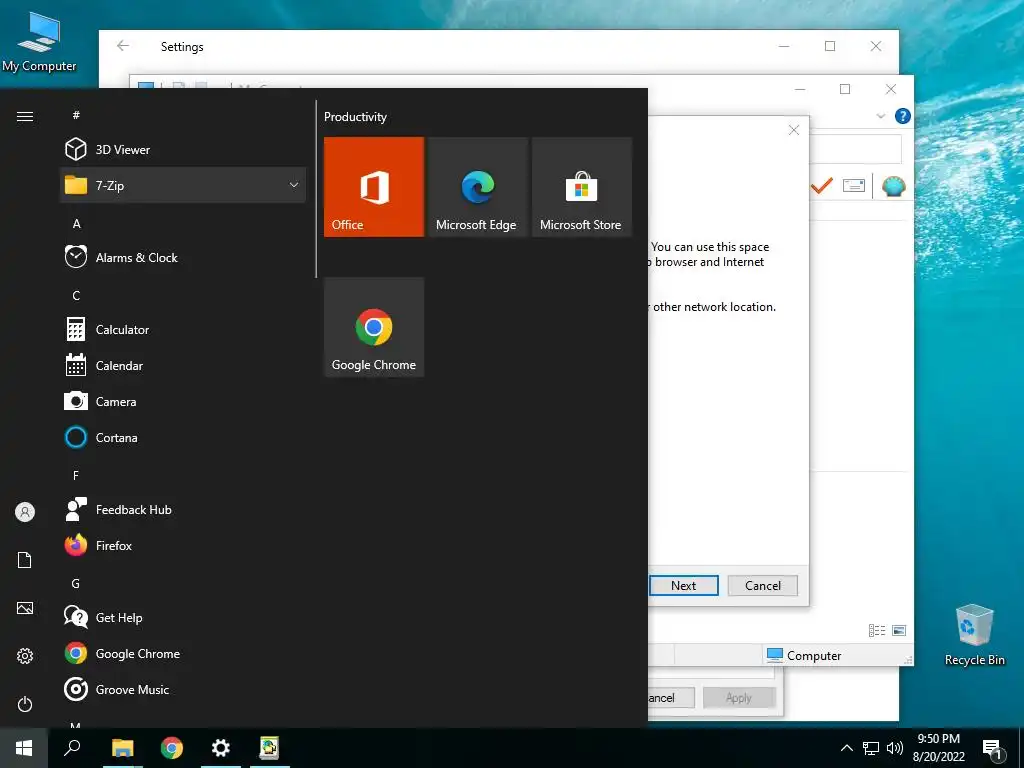Viewport: 1024px width, 768px height.
Task: Open the clock showing 9:50 PM
Action: (x=938, y=748)
